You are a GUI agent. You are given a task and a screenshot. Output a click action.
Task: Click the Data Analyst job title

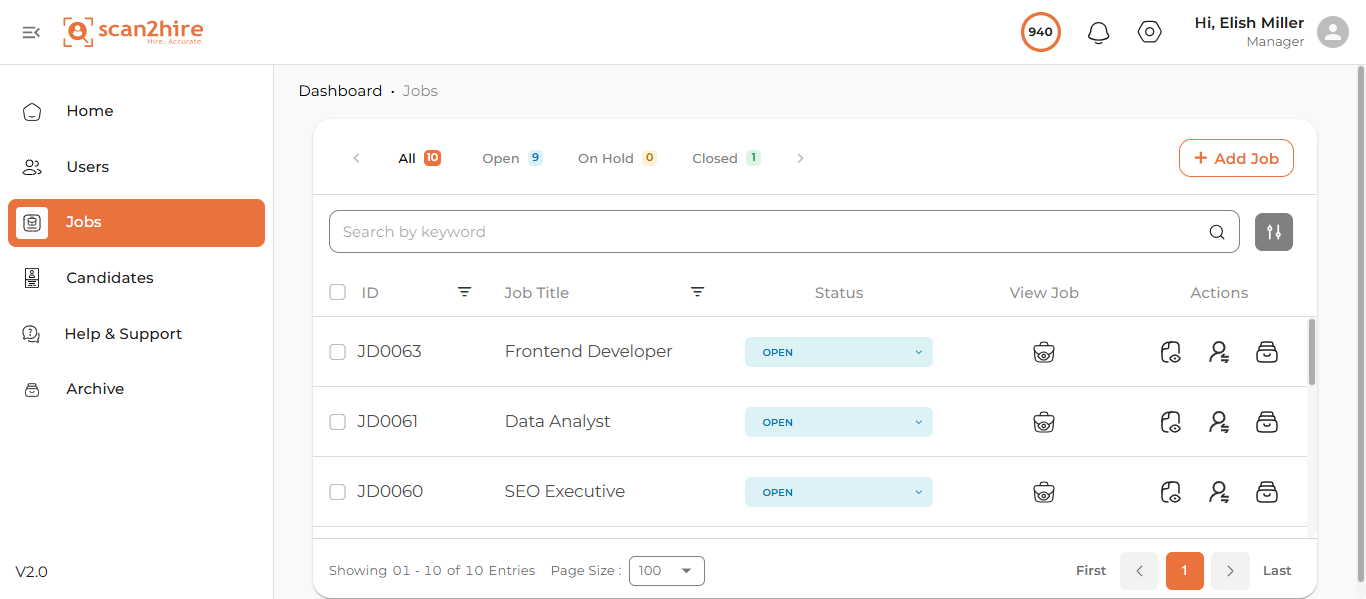557,422
